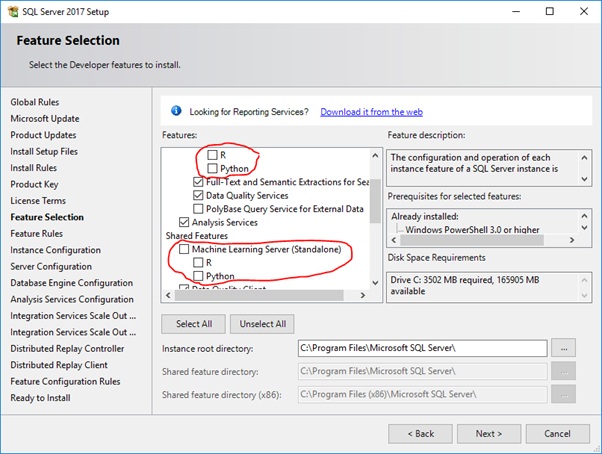Click the Windows PowerShell 3.0 or higher prerequisite
Screen dimensions: 602x454
(x=472, y=229)
